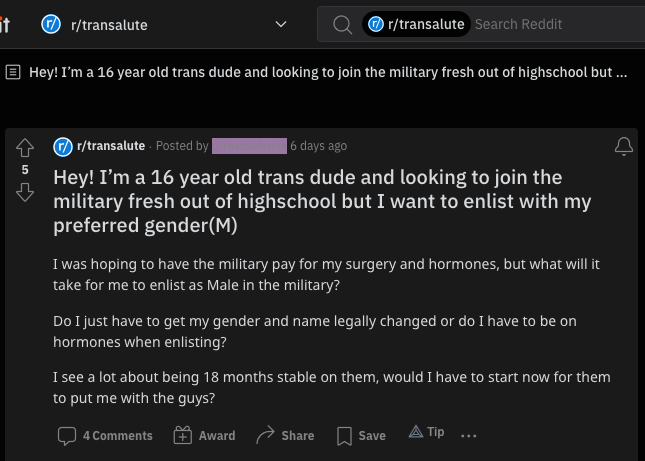This screenshot has height=461, width=645.
Task: Toggle notification bell for this post
Action: 624,146
